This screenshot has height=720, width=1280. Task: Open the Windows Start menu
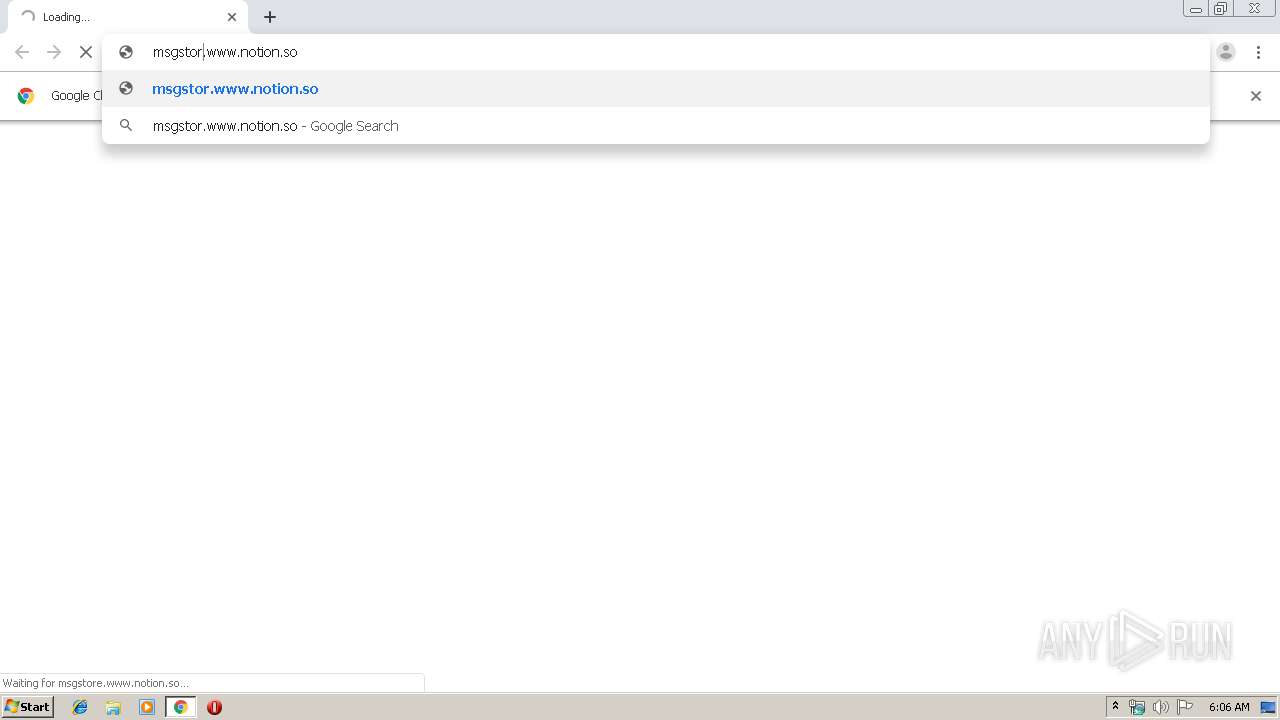28,707
